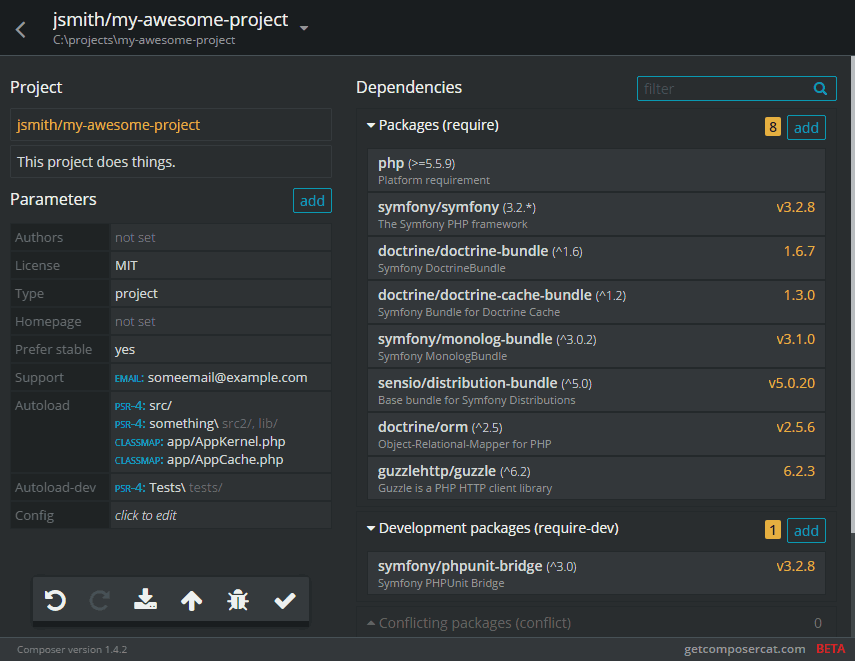Click the Validate checkmark icon
Image resolution: width=855 pixels, height=661 pixels.
(284, 600)
